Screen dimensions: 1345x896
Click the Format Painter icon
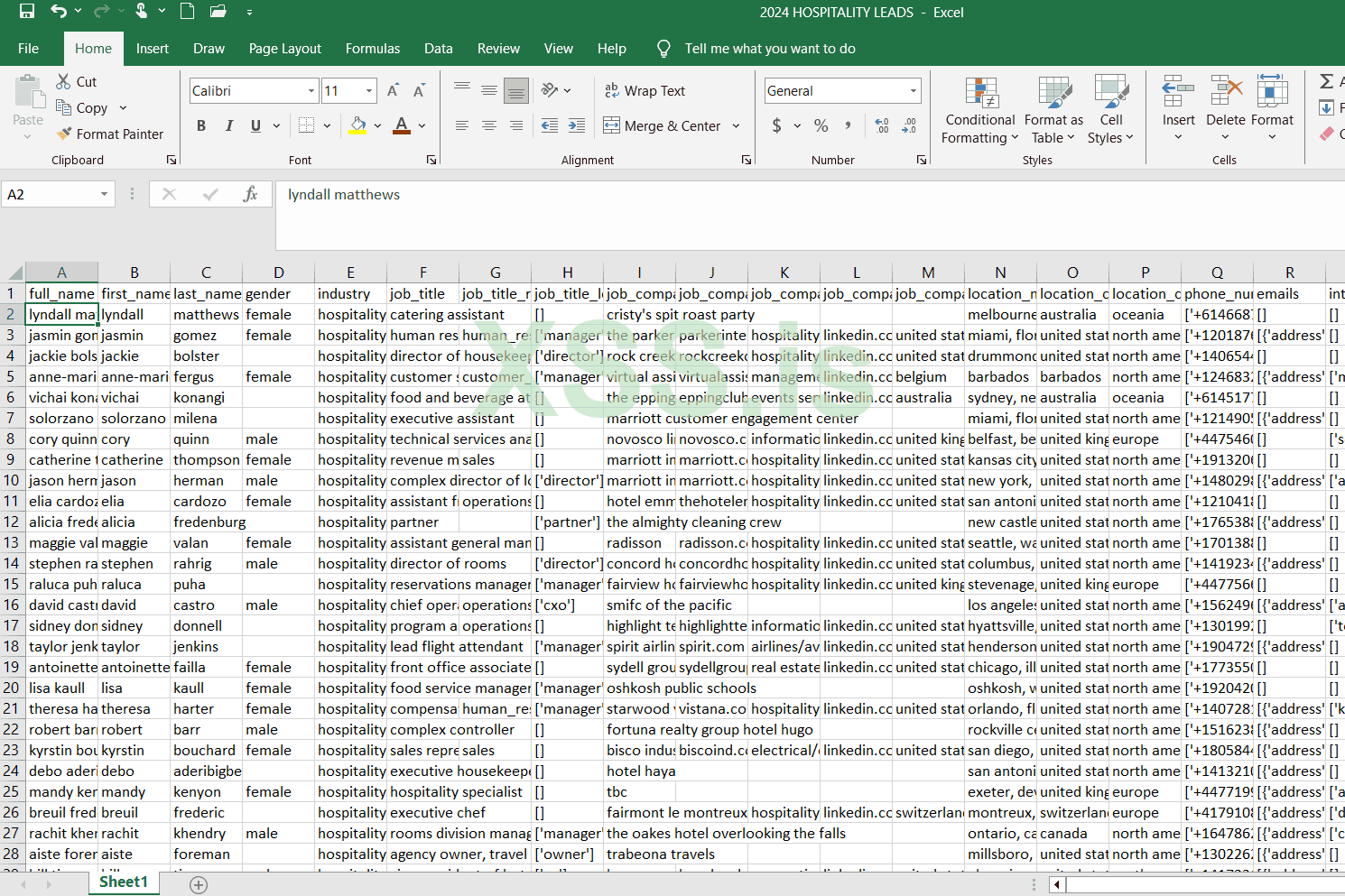coord(65,134)
